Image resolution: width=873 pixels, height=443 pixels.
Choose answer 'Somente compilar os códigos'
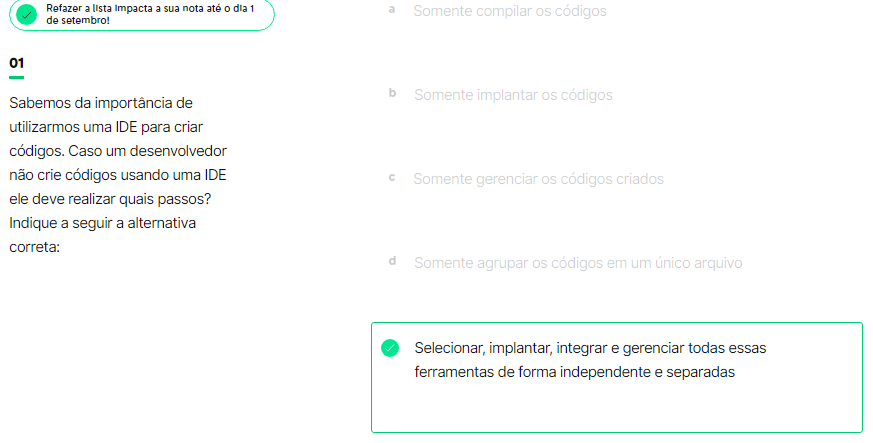pyautogui.click(x=509, y=11)
